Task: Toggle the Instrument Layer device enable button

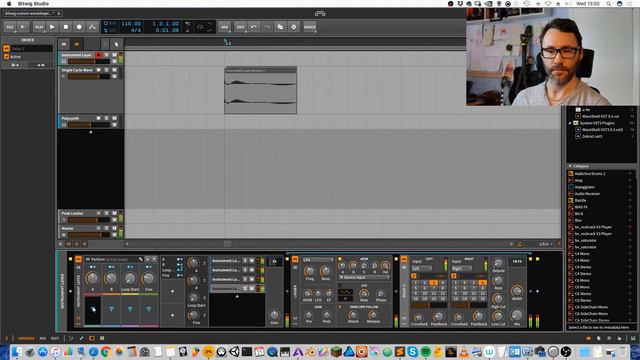Action: (x=78, y=259)
